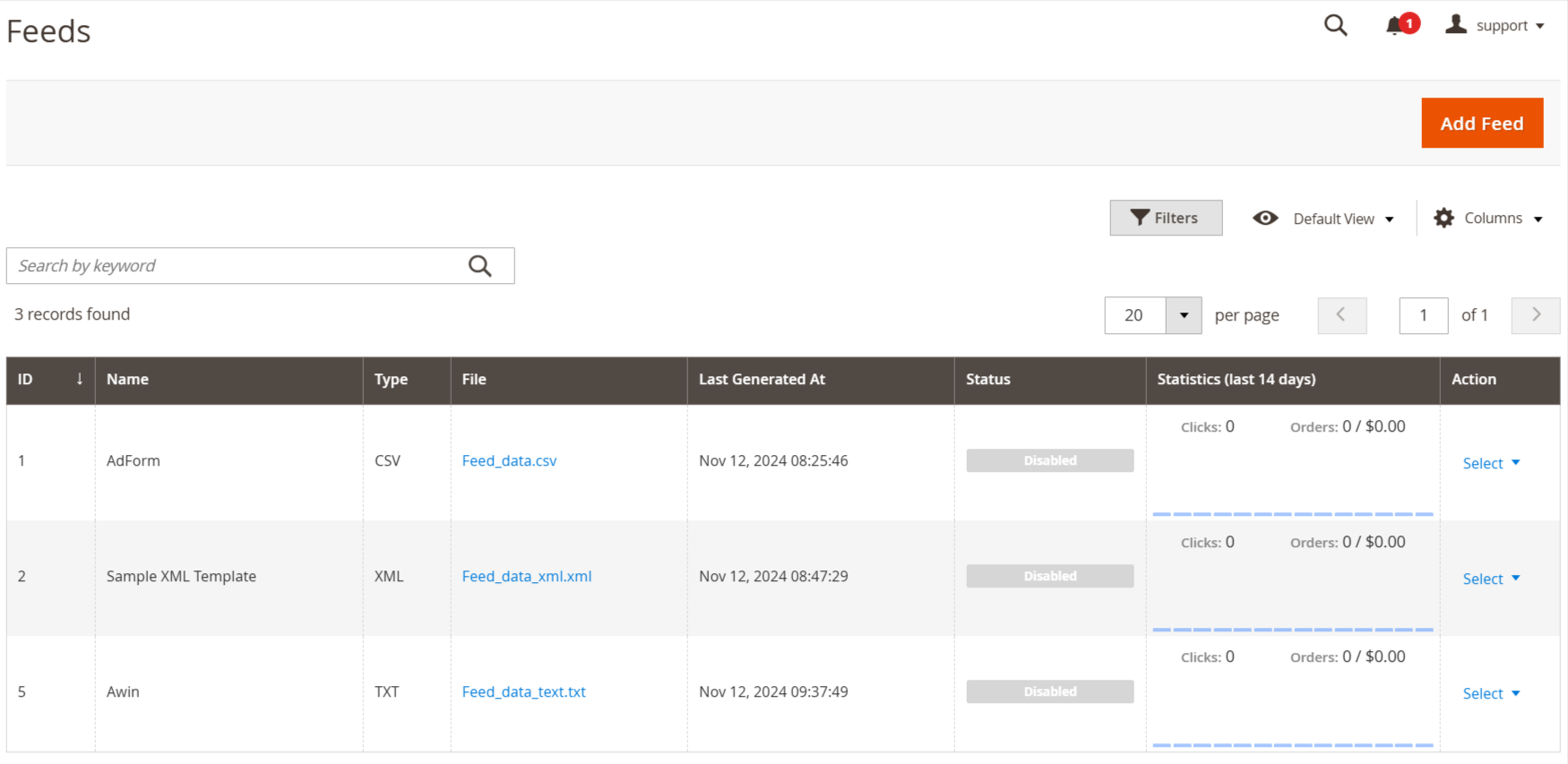Click the per page value field showing 20
This screenshot has height=764, width=1568.
point(1134,315)
